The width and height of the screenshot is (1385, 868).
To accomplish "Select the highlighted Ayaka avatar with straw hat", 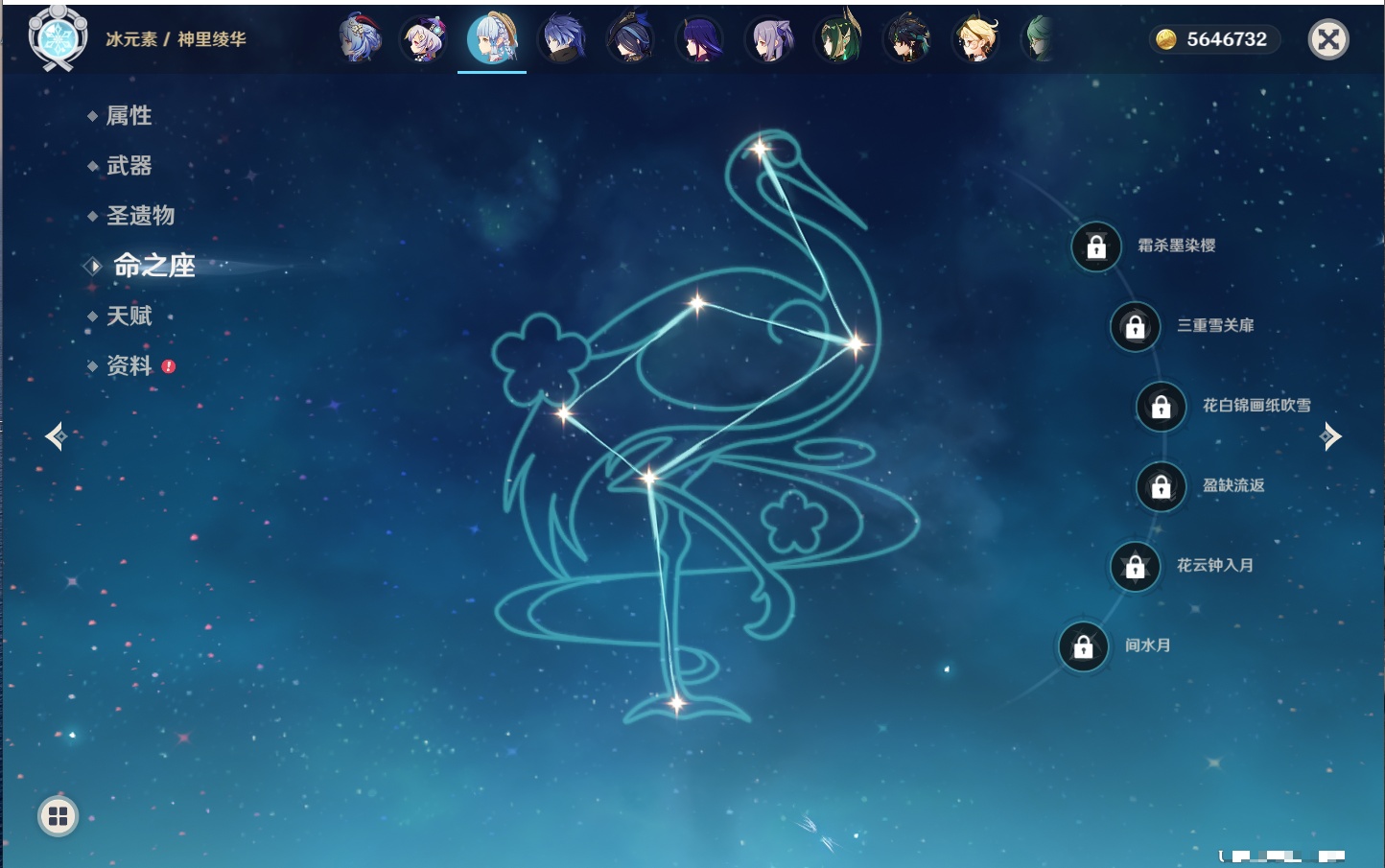I will (x=492, y=39).
